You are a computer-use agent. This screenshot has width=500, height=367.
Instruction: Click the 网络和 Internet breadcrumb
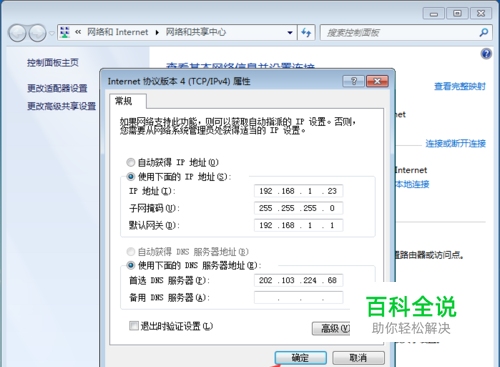click(x=117, y=32)
